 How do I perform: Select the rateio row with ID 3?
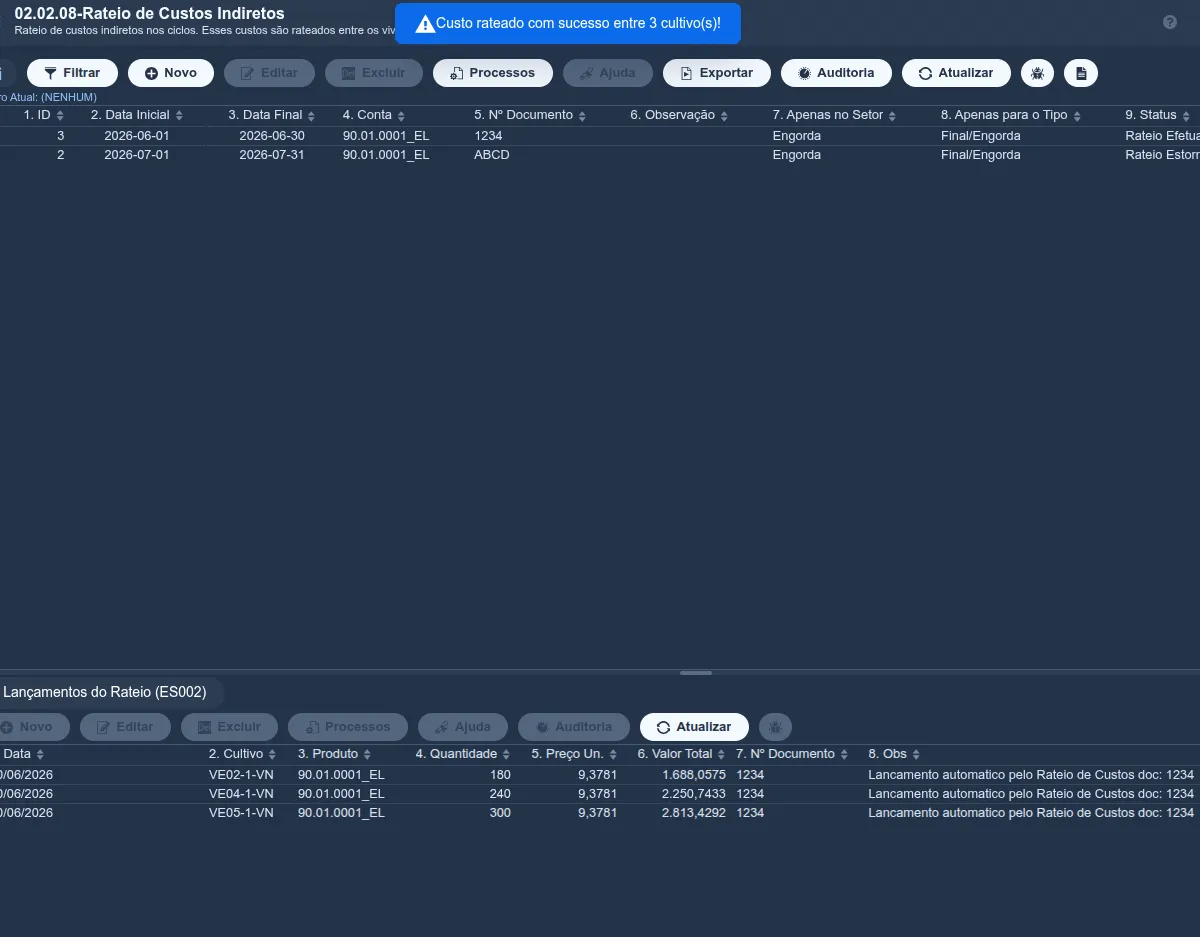[x=600, y=135]
